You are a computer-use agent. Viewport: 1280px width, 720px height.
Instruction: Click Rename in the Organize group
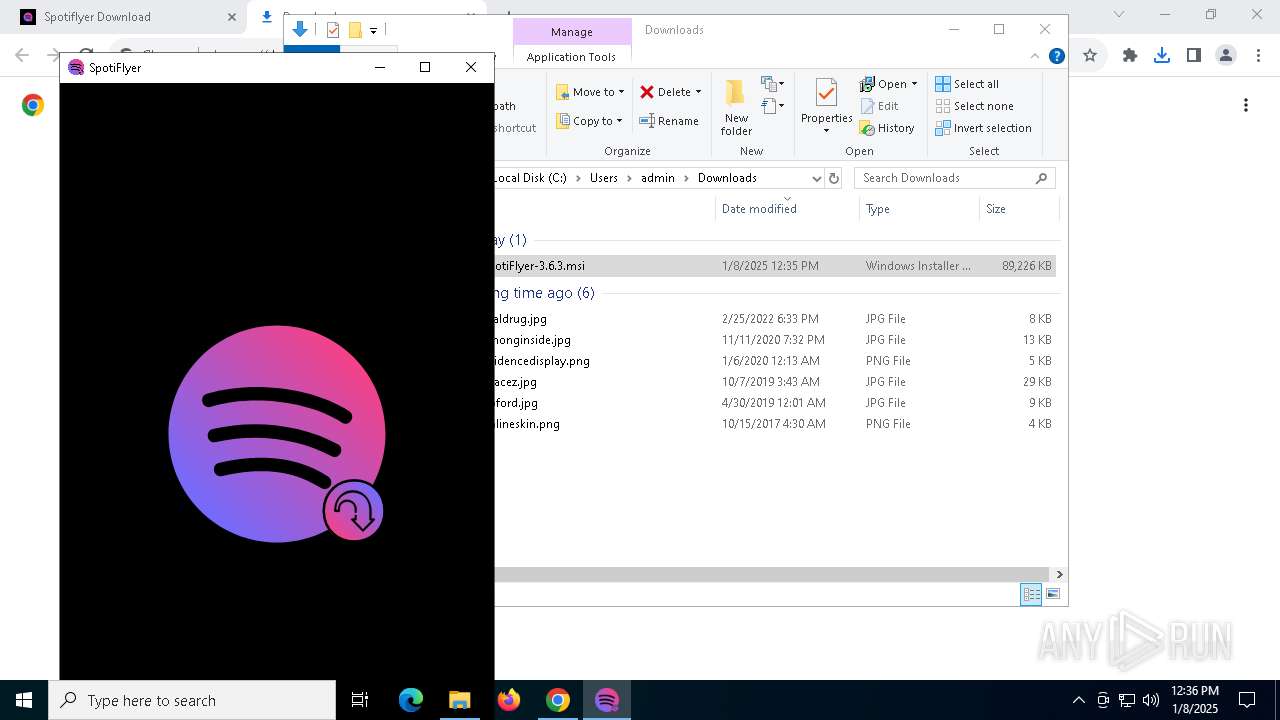(x=669, y=121)
